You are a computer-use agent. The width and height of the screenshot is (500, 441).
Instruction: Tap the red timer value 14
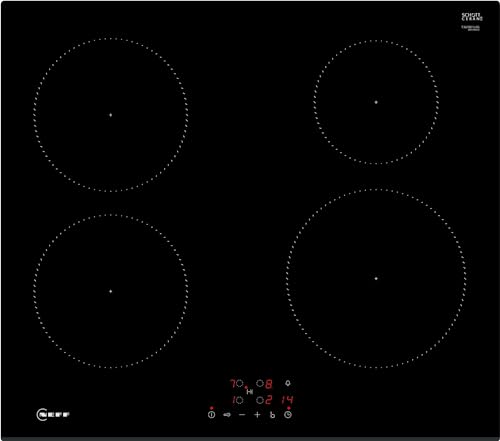(287, 400)
